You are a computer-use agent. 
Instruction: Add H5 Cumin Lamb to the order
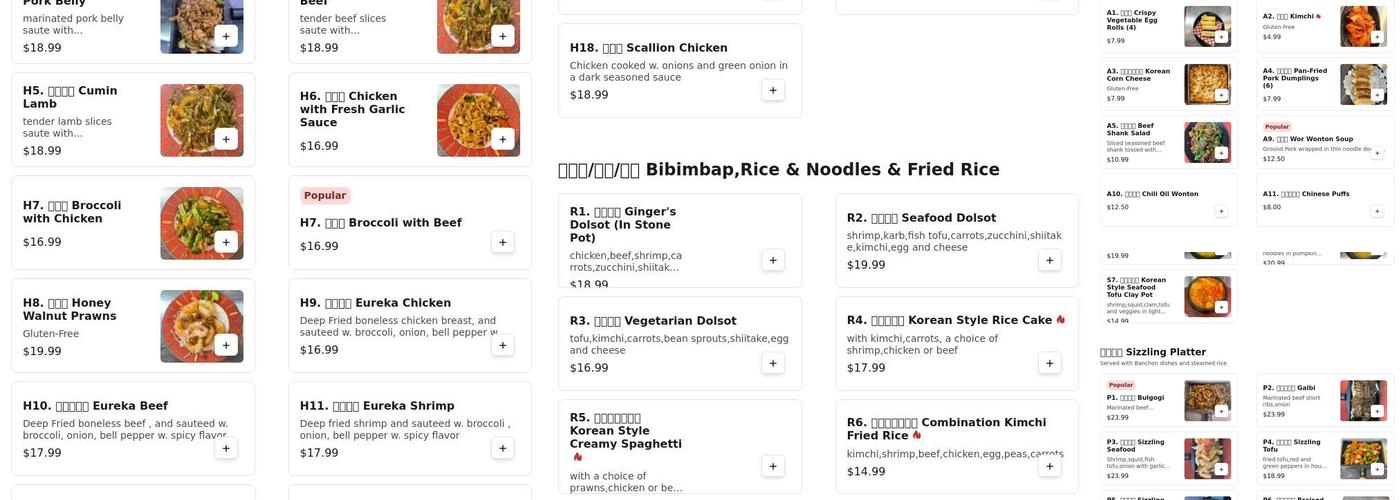(226, 139)
